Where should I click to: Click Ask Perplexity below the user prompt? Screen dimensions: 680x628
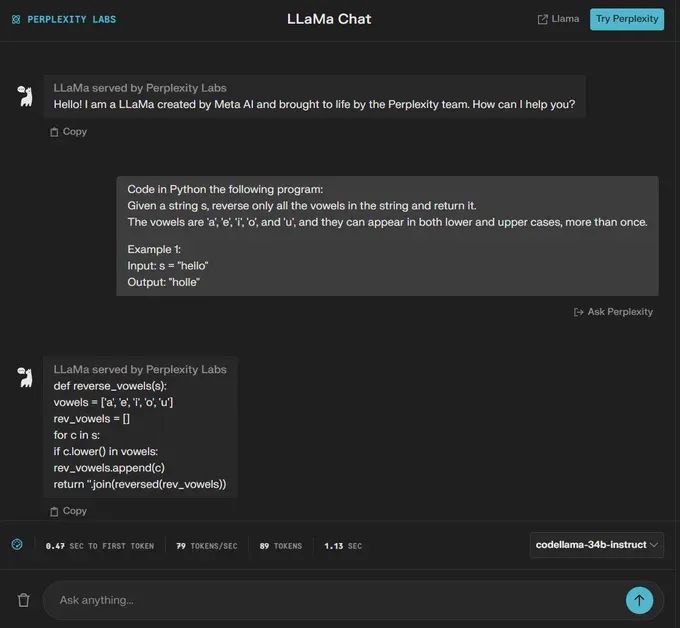(x=613, y=312)
